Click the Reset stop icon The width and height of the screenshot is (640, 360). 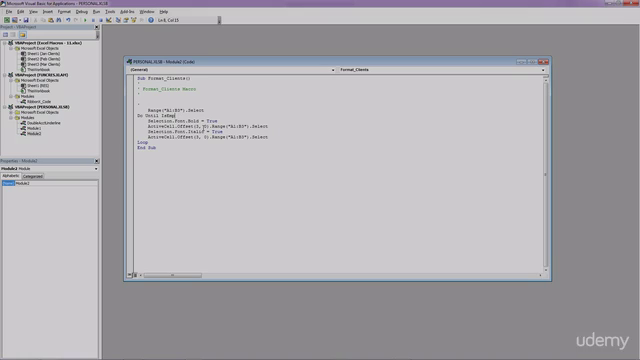pyautogui.click(x=101, y=20)
